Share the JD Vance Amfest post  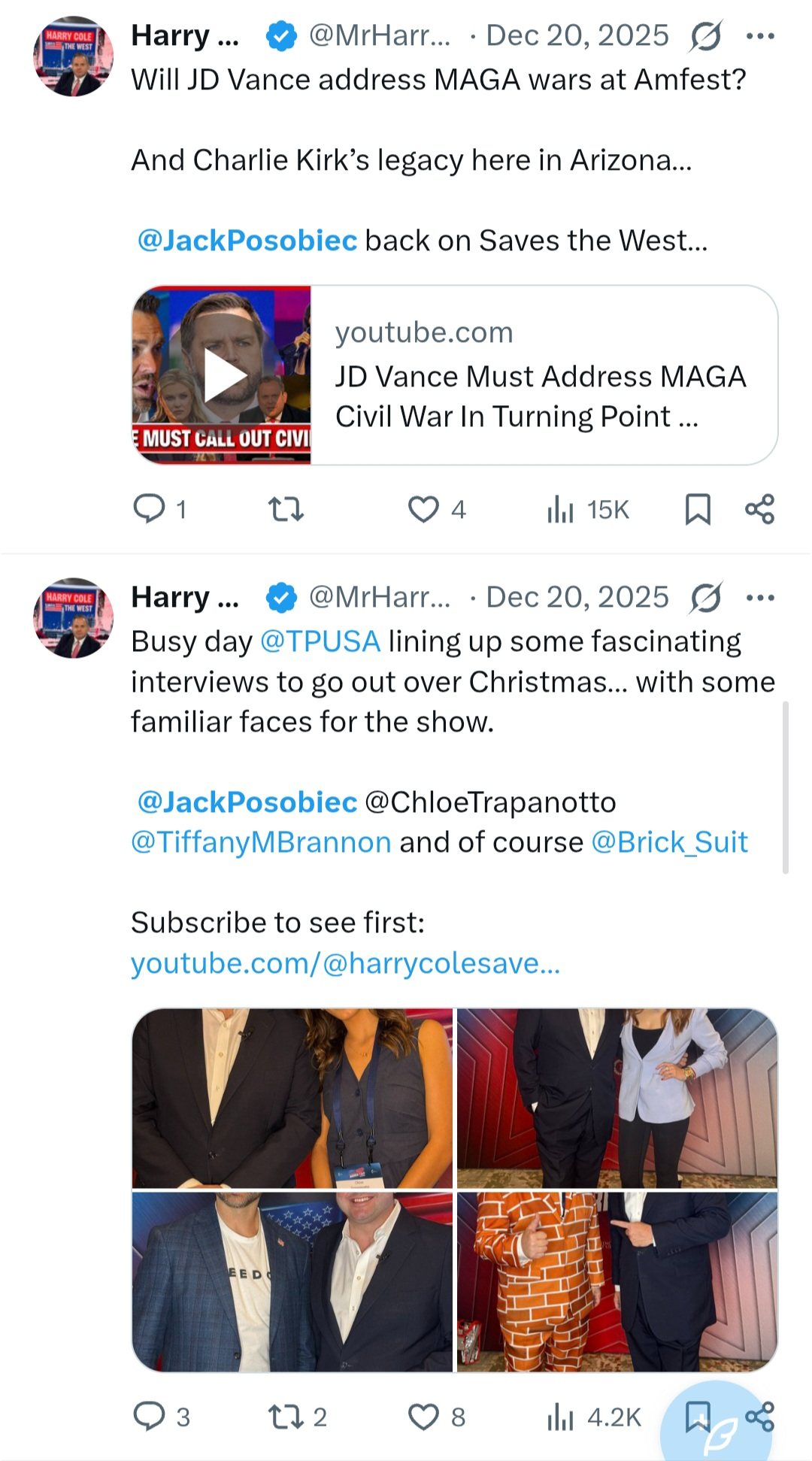coord(759,509)
